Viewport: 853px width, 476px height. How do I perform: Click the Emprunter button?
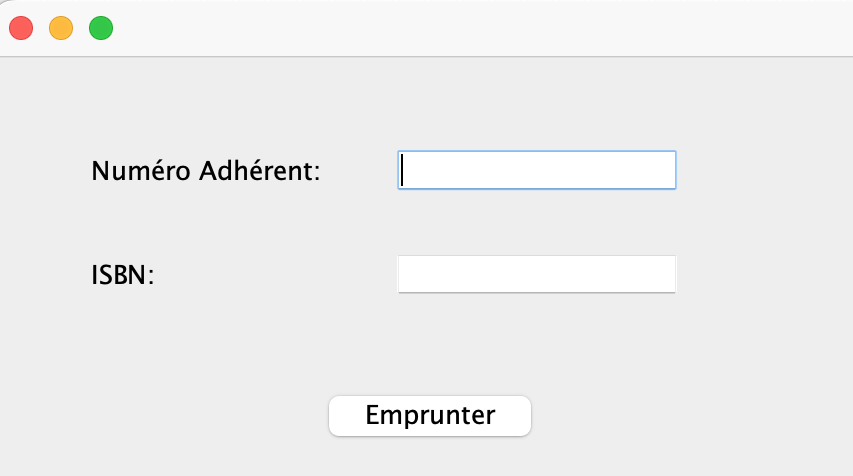(x=430, y=415)
